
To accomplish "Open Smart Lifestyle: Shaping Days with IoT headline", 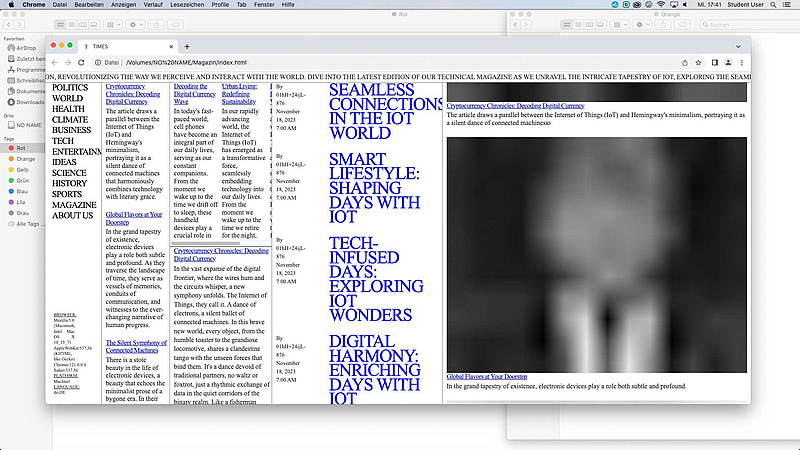I will pyautogui.click(x=374, y=188).
